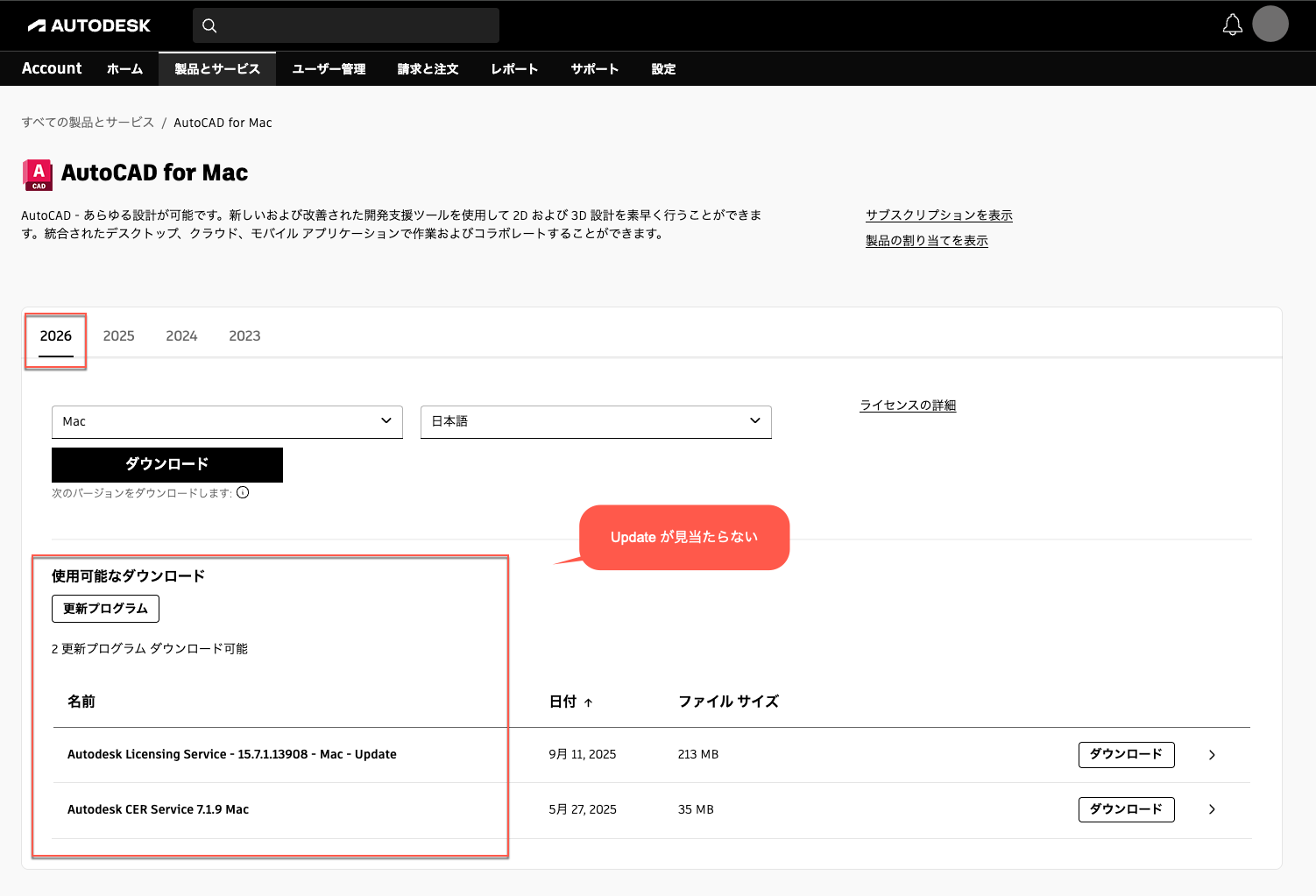Click the search magnifier icon
The width and height of the screenshot is (1316, 896).
click(209, 25)
